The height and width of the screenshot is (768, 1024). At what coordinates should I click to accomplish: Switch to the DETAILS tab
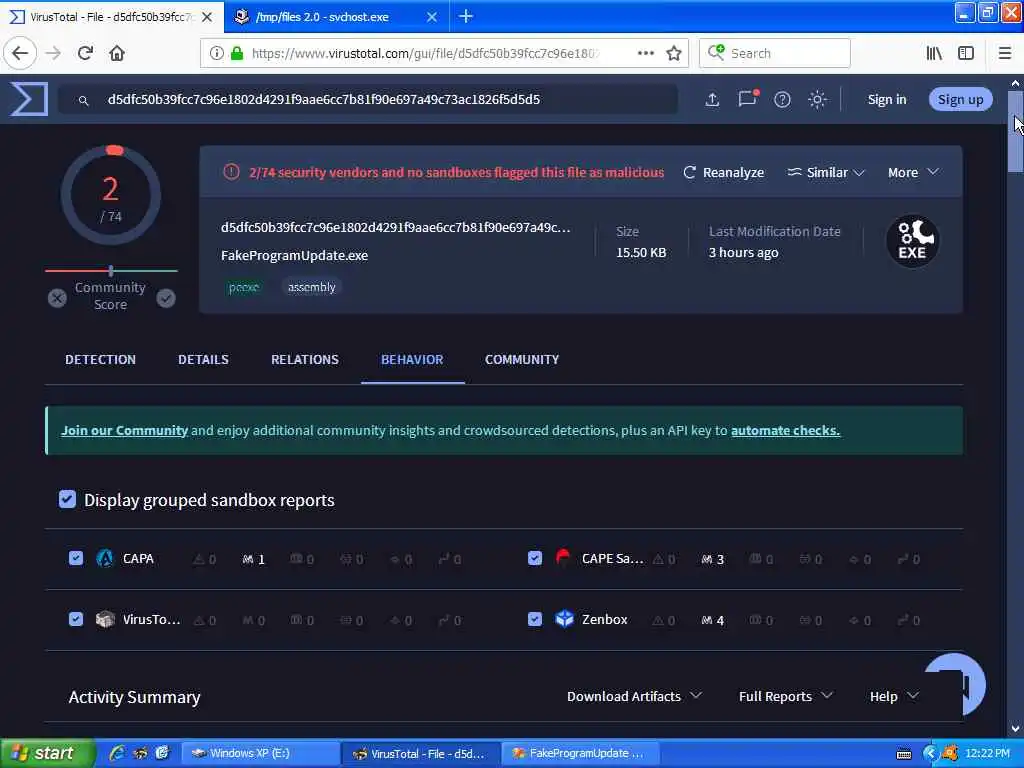[204, 360]
